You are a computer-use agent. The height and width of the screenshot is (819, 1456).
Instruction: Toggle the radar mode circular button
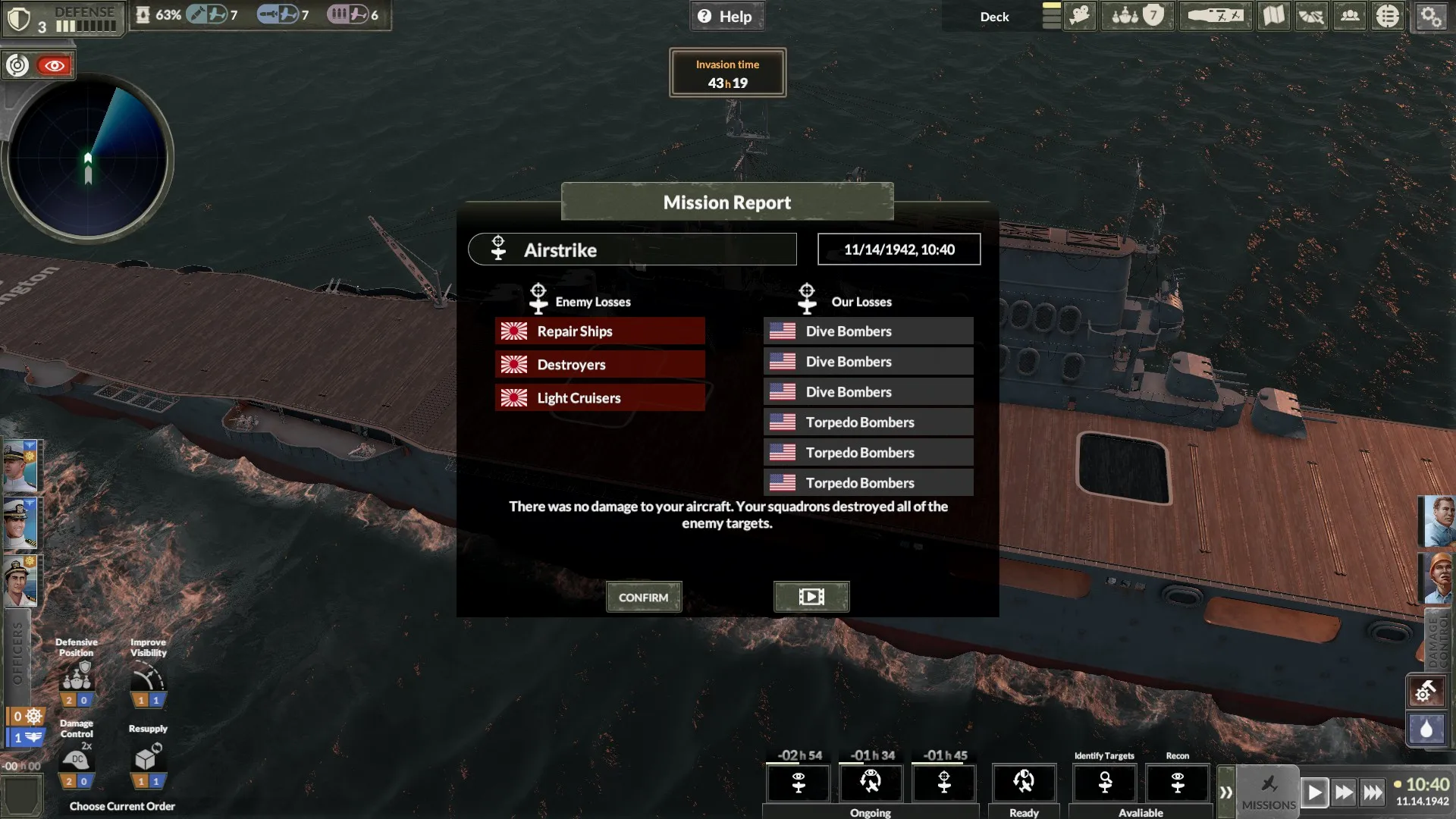17,66
